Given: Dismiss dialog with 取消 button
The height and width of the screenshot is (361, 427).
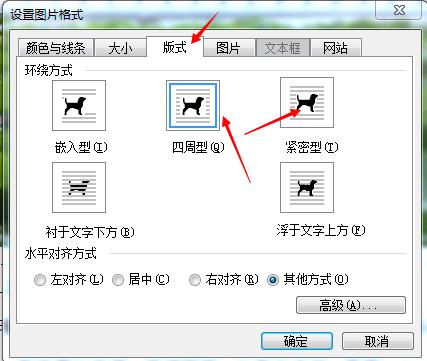Looking at the screenshot, I should tap(378, 341).
